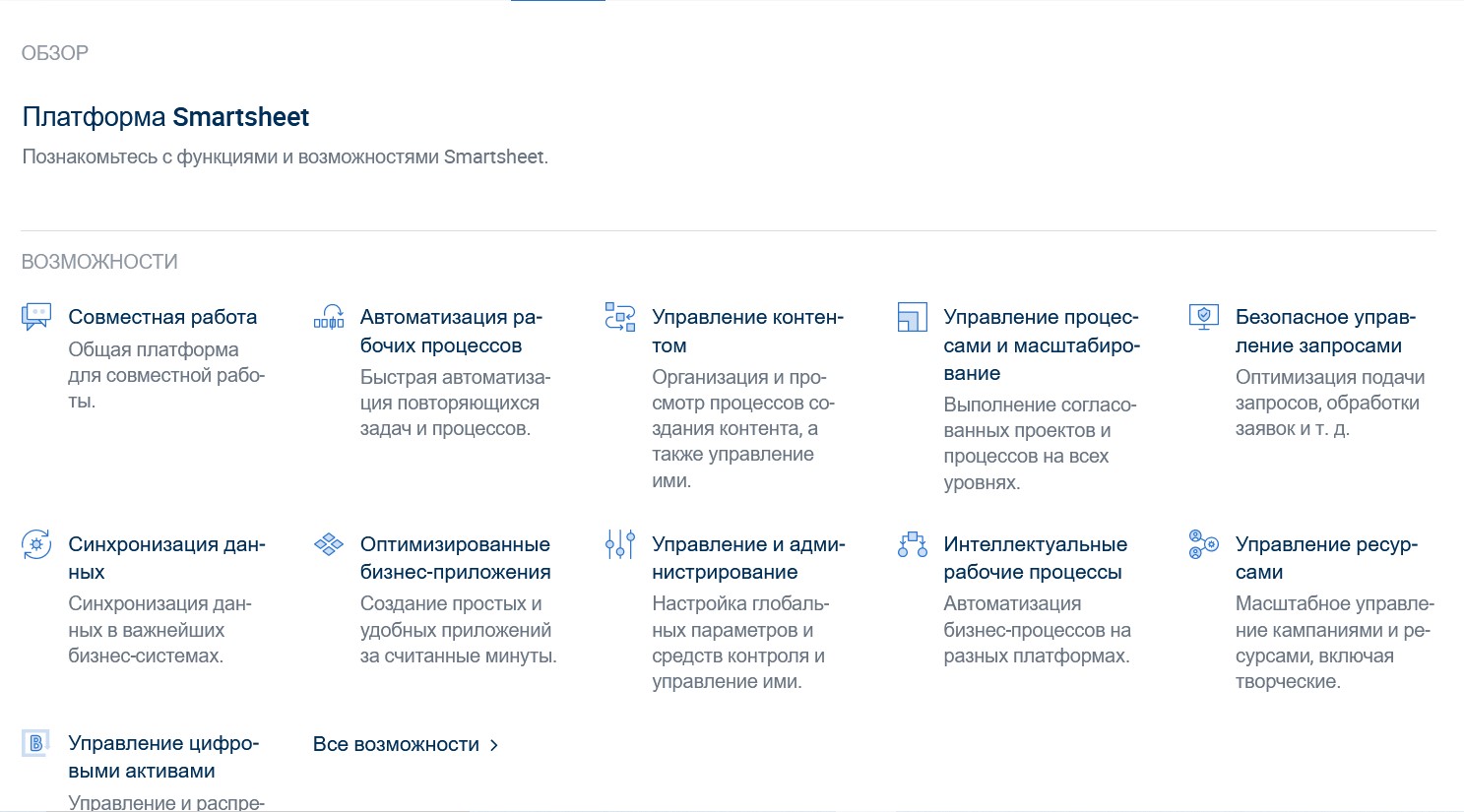Open the Безопасное управление запросами link
The height and width of the screenshot is (812, 1464).
pyautogui.click(x=1324, y=331)
